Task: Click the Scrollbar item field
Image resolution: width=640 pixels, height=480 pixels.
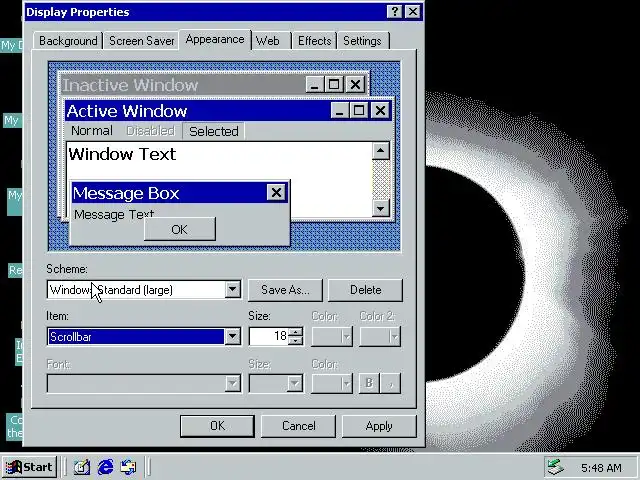Action: pyautogui.click(x=136, y=337)
